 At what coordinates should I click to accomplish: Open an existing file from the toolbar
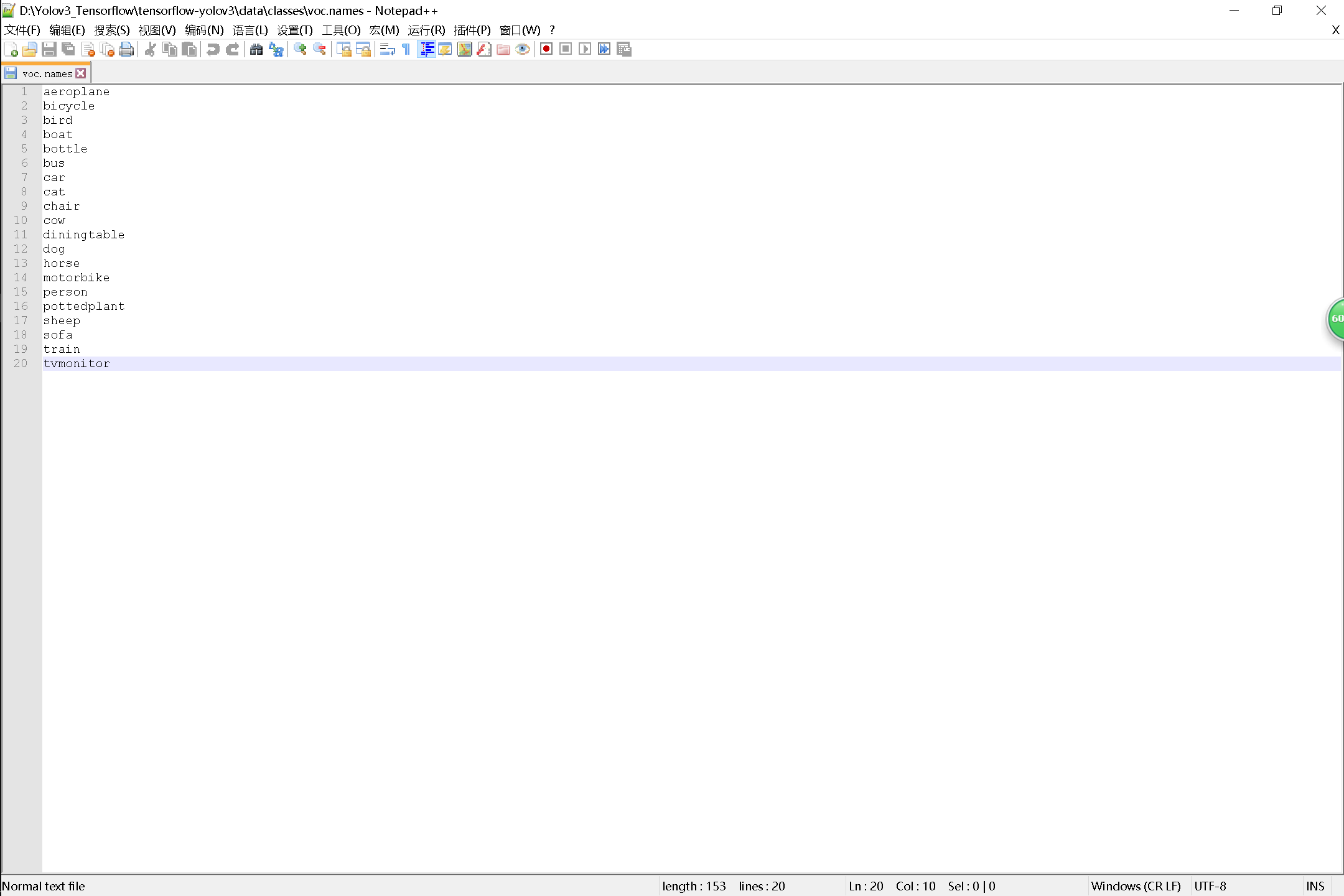pos(29,49)
